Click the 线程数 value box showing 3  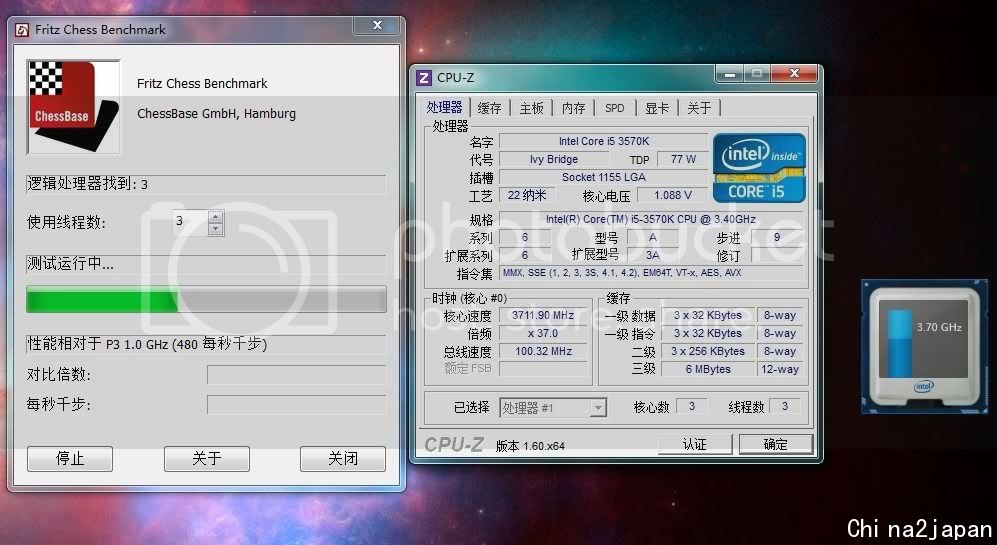pos(785,406)
